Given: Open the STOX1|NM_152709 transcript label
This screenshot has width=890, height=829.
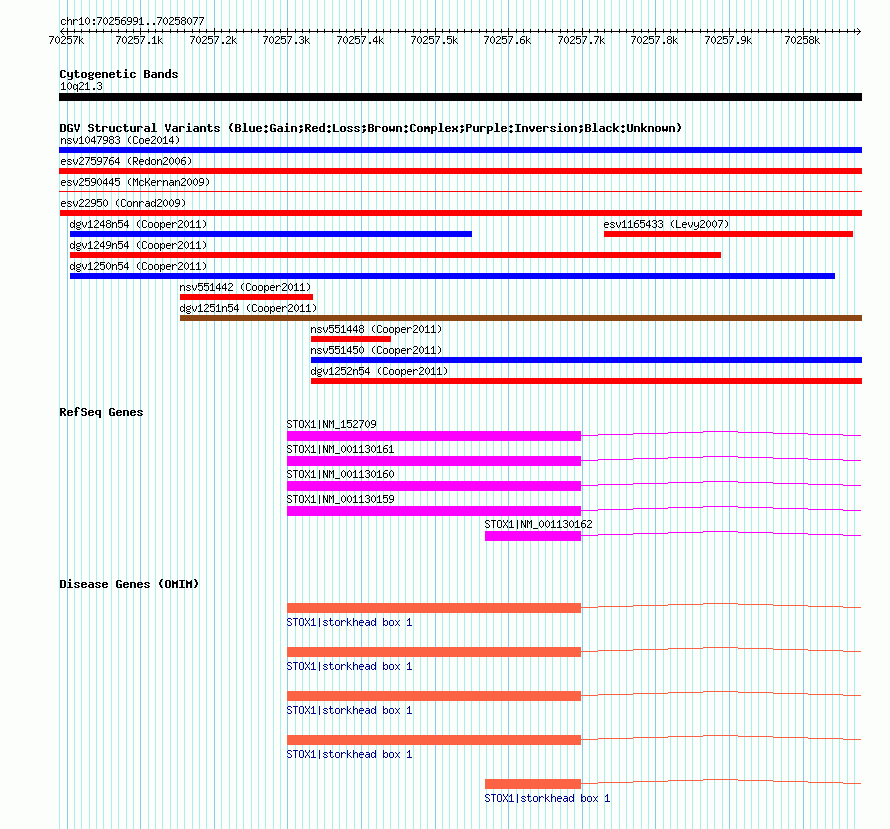Looking at the screenshot, I should (331, 424).
